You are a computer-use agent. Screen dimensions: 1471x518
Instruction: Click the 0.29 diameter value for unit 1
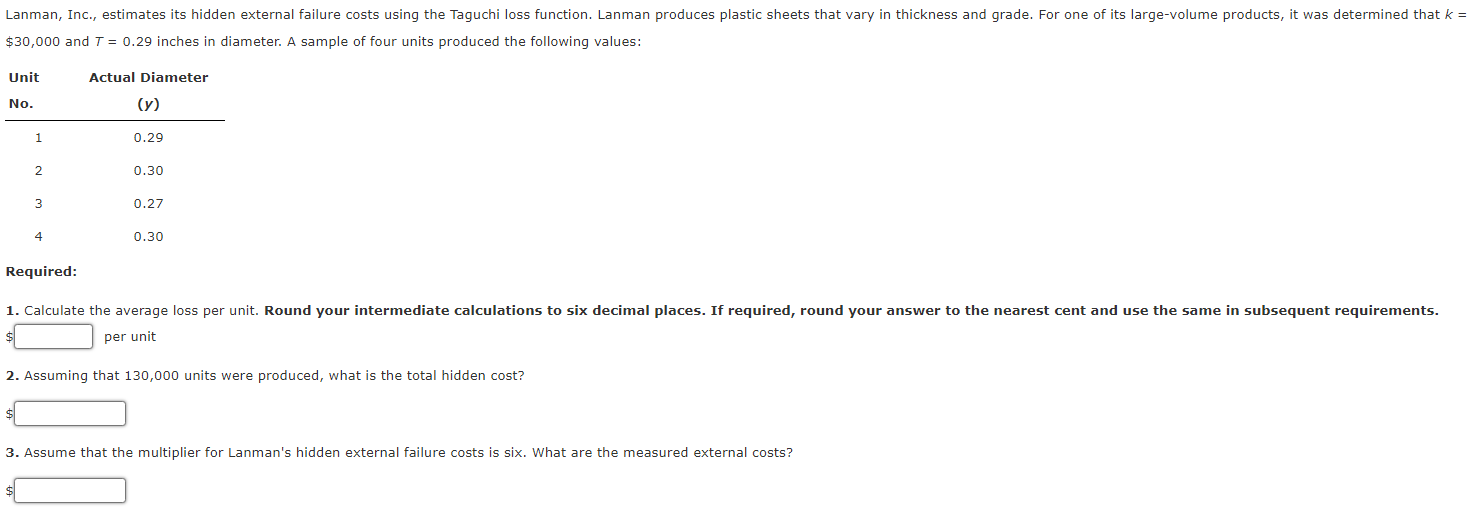point(149,138)
